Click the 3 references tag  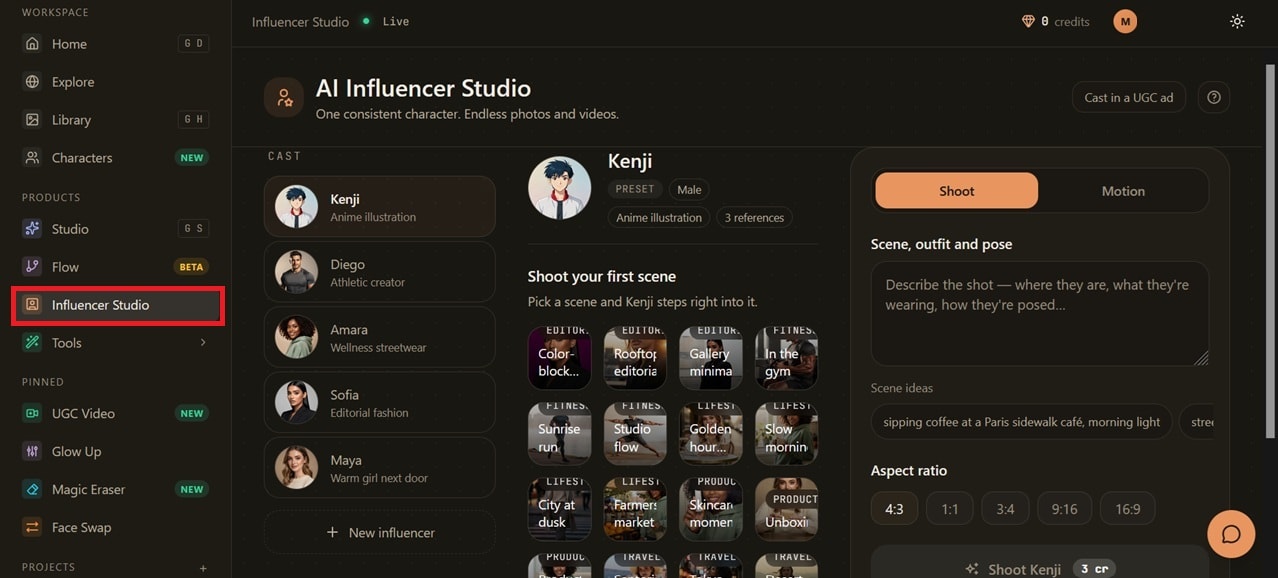[x=755, y=217]
